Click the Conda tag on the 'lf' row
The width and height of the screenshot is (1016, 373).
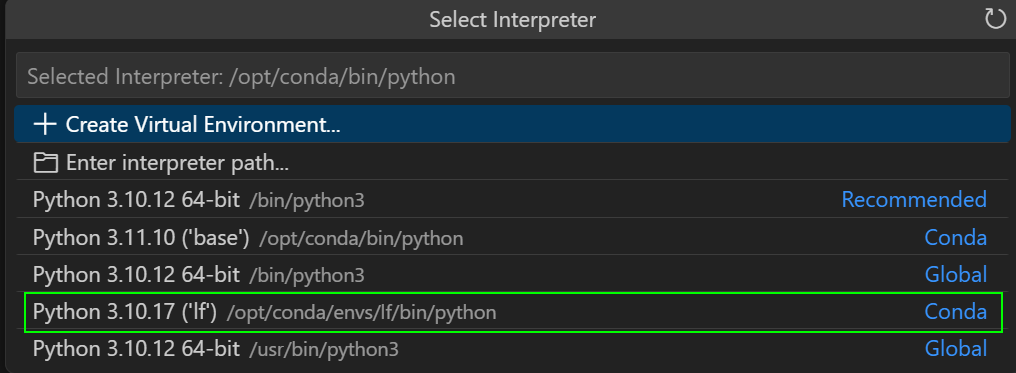click(x=955, y=312)
